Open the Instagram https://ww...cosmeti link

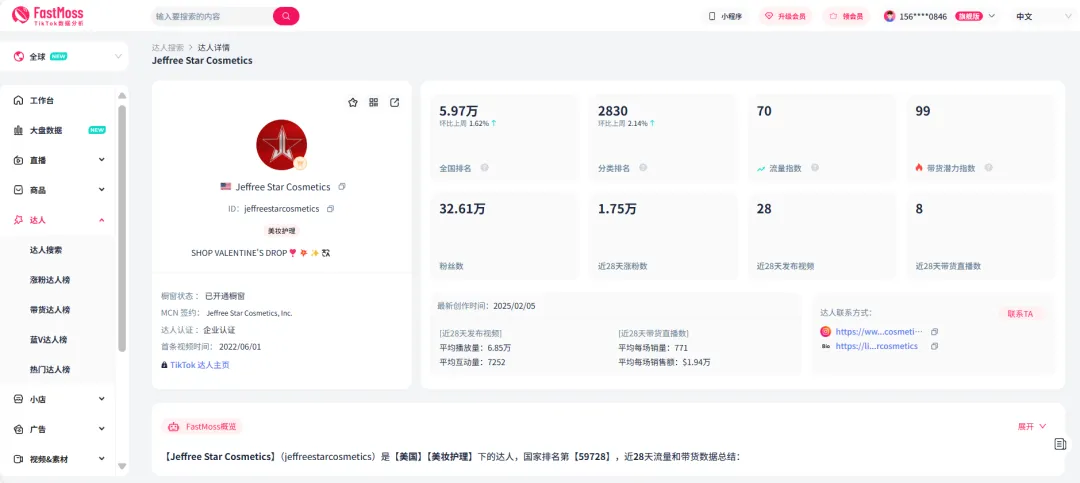coord(879,331)
